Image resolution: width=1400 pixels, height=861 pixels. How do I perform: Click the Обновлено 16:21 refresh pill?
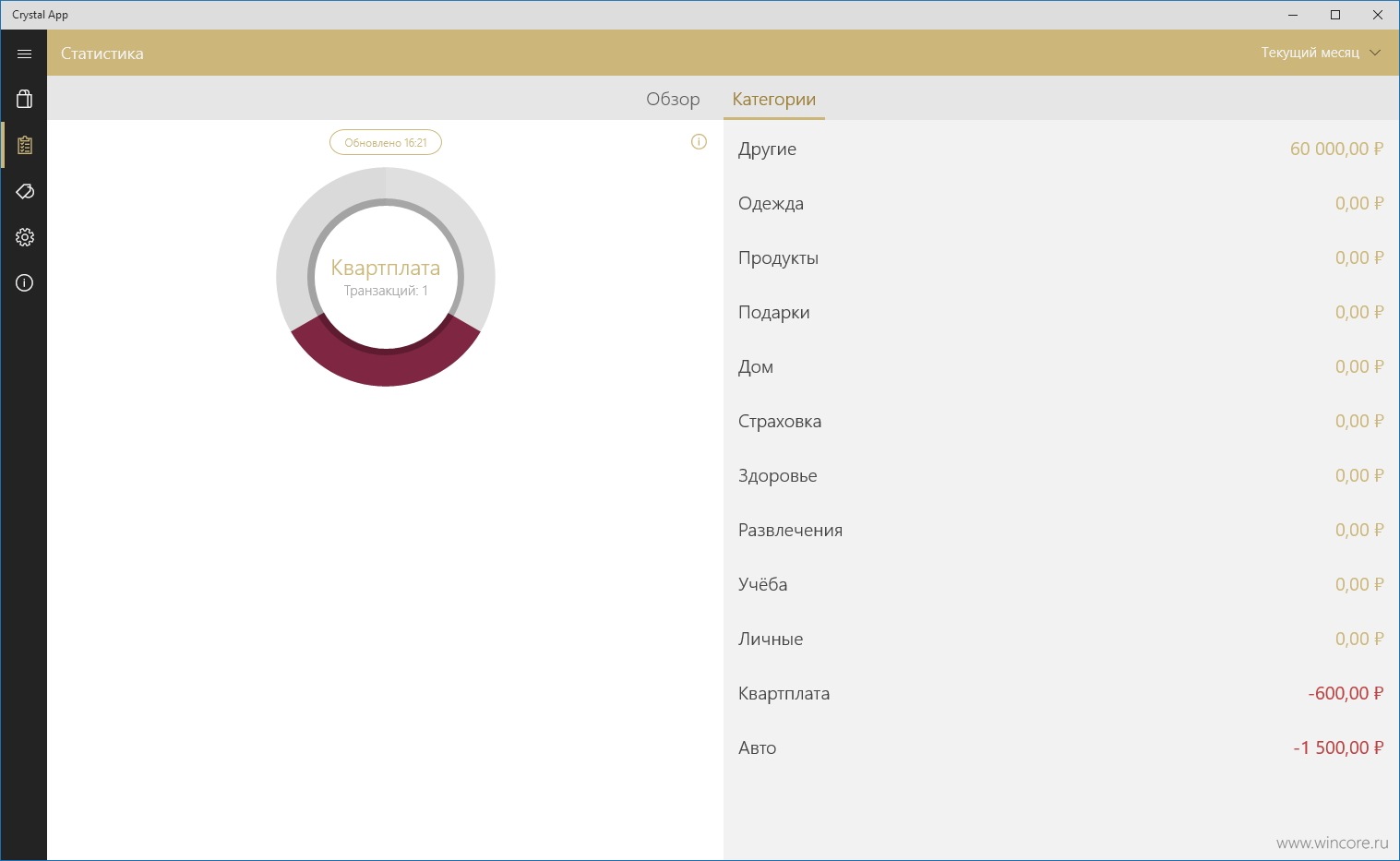click(386, 142)
